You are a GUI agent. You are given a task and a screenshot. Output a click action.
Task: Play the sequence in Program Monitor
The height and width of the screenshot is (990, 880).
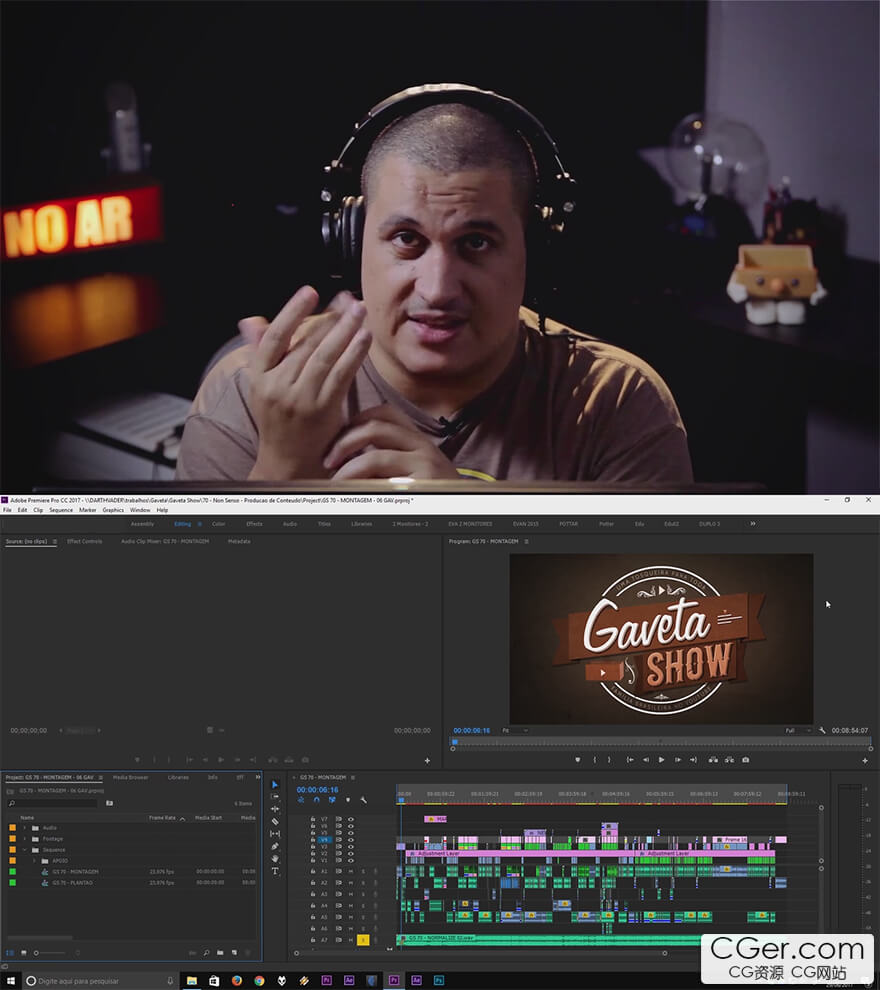pos(661,760)
